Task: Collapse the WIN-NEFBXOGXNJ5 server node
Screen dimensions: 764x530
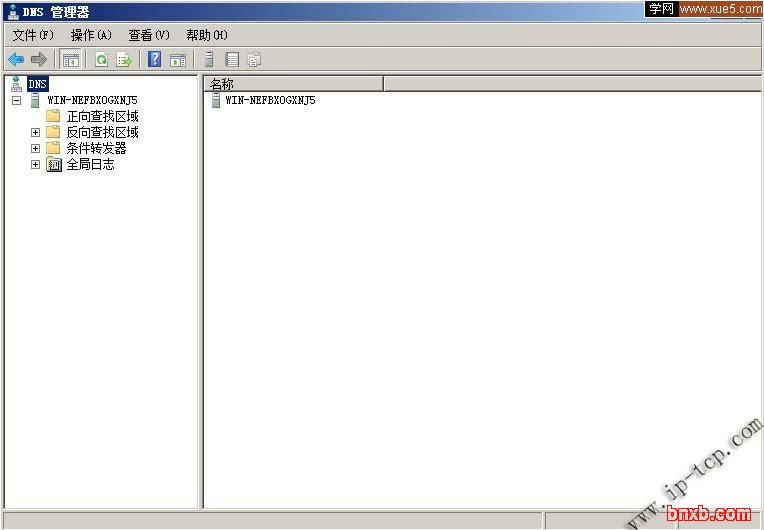Action: coord(17,100)
